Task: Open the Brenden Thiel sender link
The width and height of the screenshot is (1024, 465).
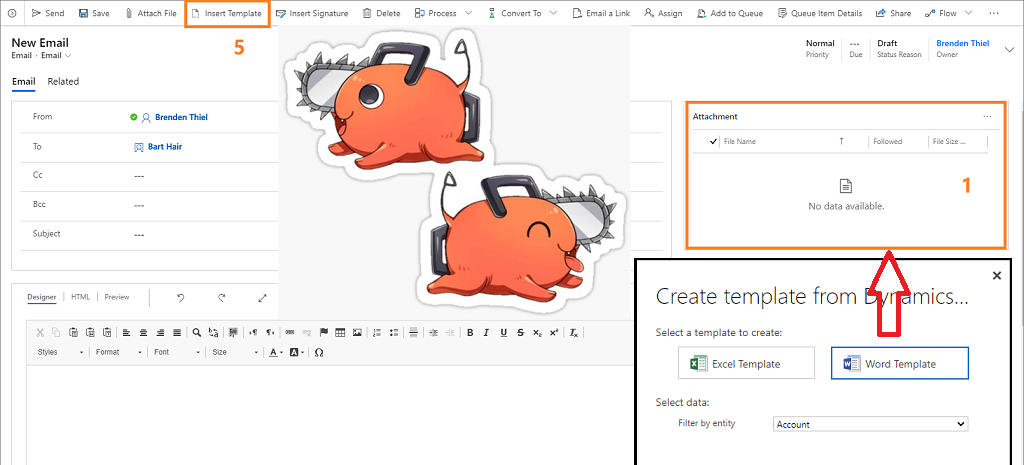Action: click(182, 118)
